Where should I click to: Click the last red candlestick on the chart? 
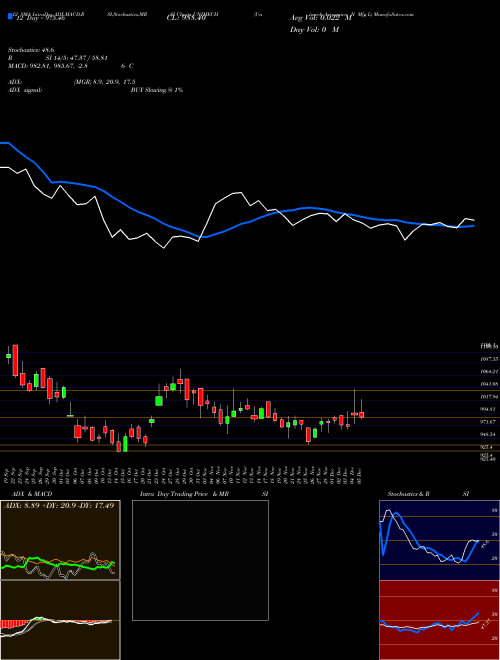[362, 415]
